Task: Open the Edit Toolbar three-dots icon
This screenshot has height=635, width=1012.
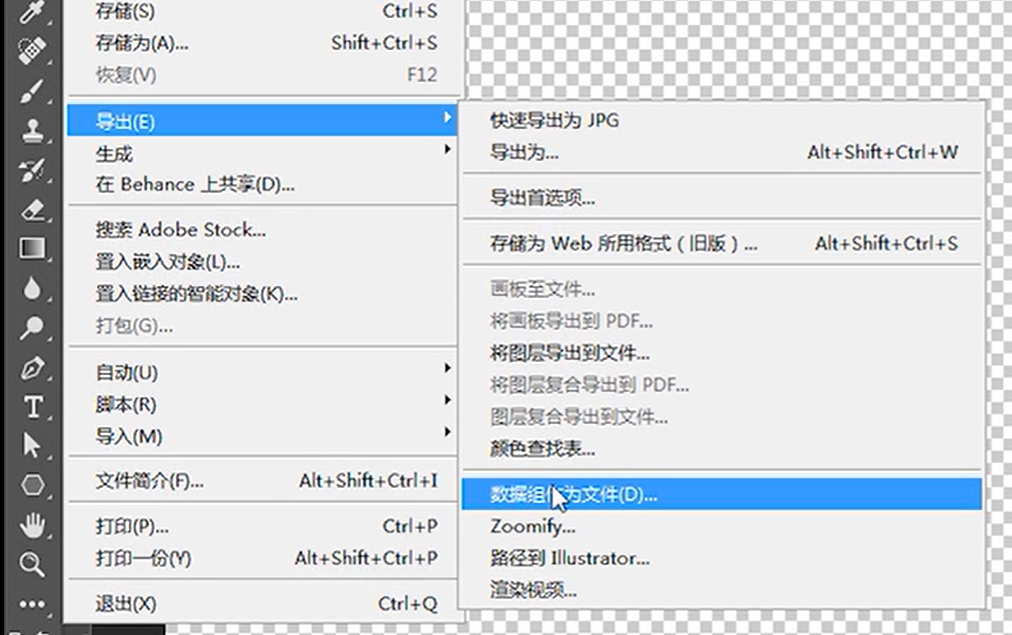Action: (31, 605)
